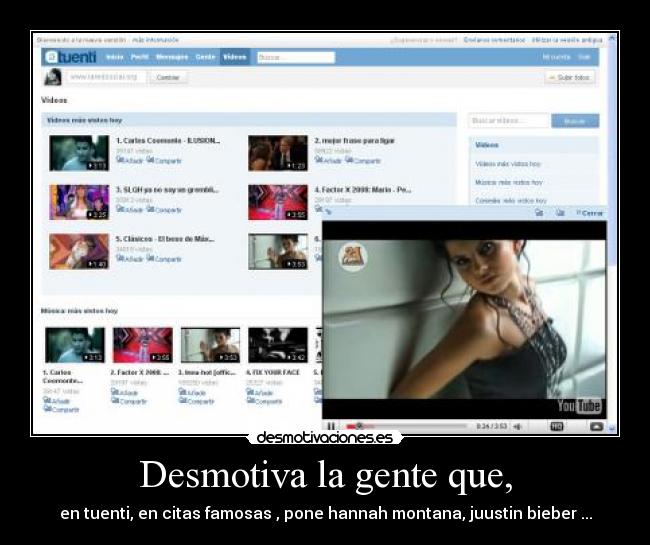Click the status text field beside the avatar
650x545 pixels.
pyautogui.click(x=106, y=77)
